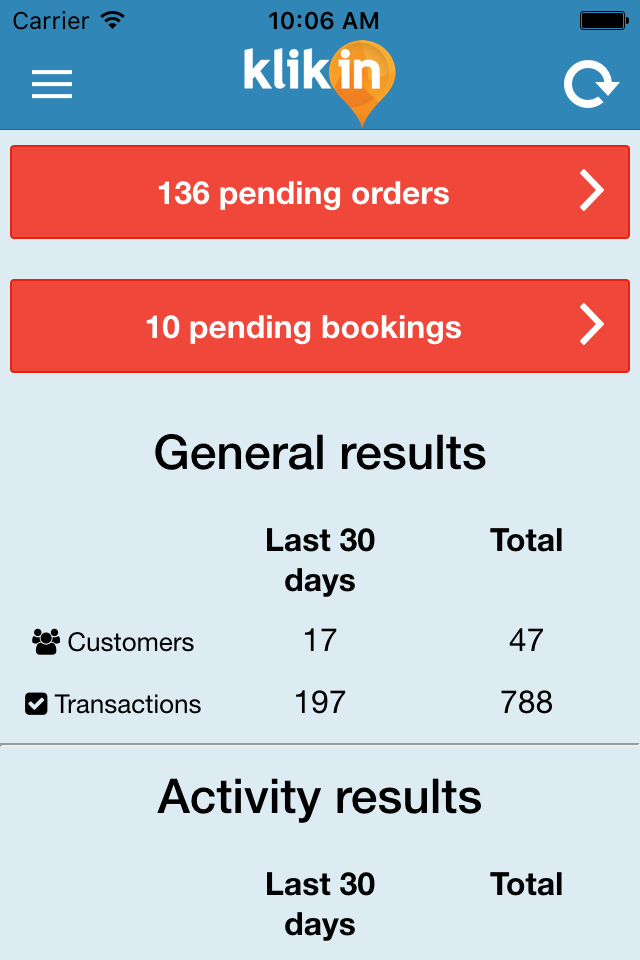Click the Transactions row label
Viewport: 640px width, 960px height.
pyautogui.click(x=128, y=704)
